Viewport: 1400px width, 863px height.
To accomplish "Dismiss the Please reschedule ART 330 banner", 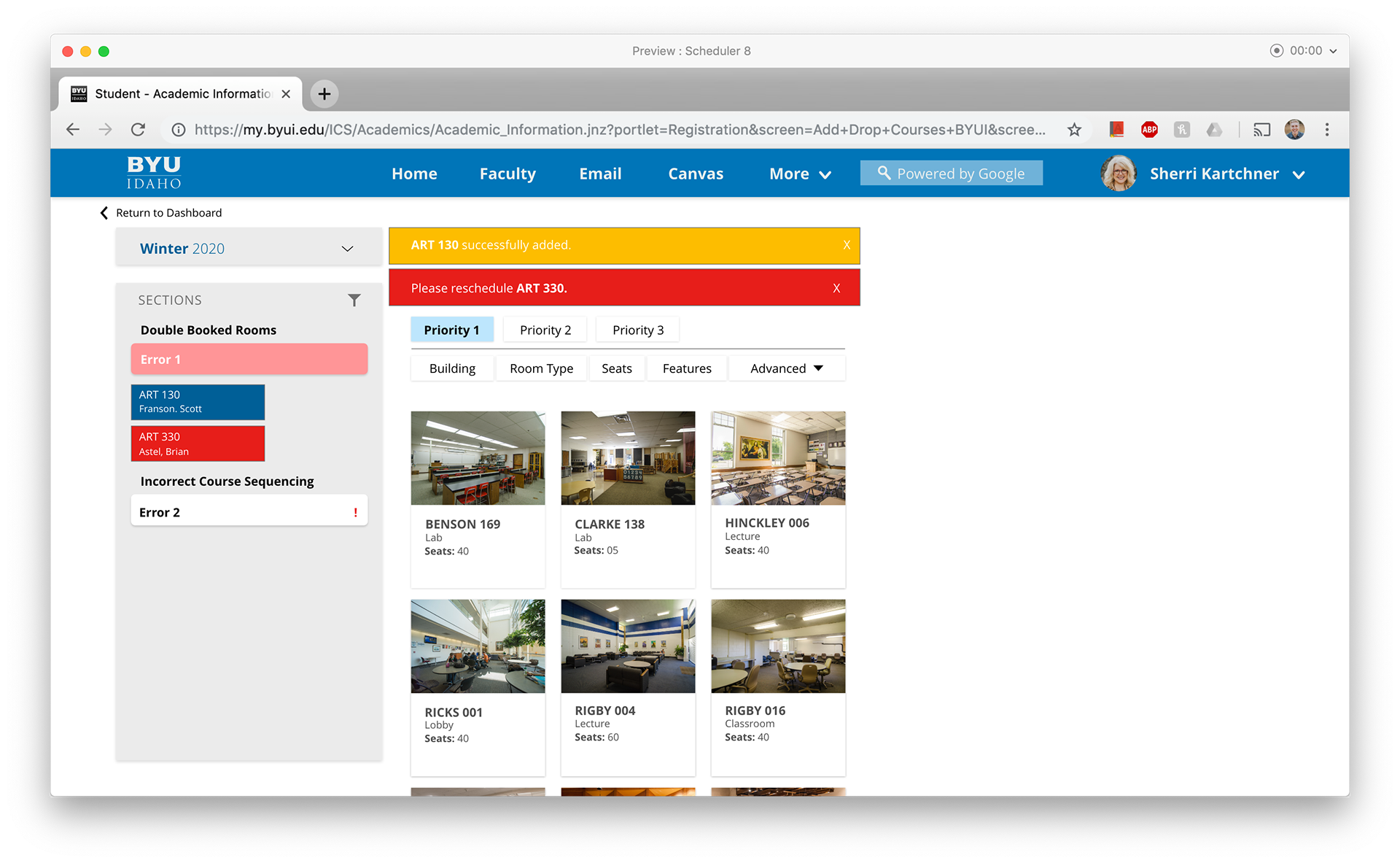I will [836, 288].
